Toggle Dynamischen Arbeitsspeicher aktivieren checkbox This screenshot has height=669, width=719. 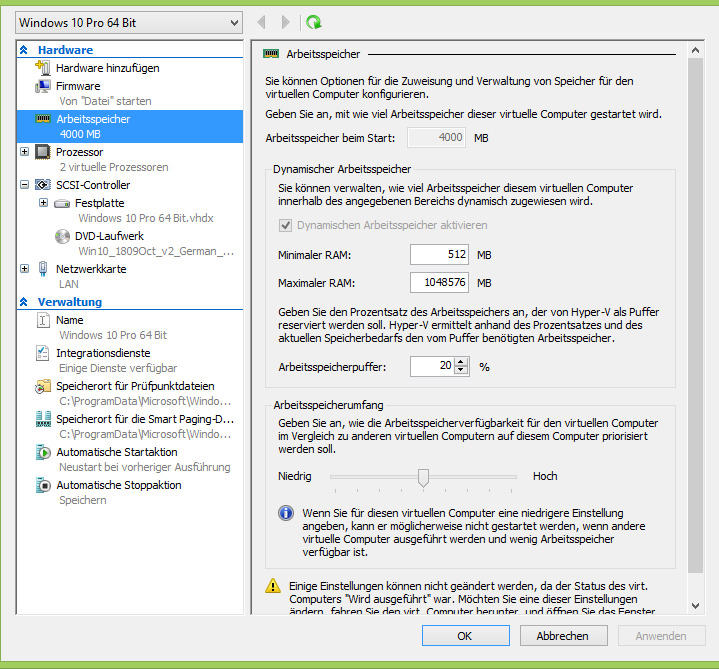[x=285, y=225]
